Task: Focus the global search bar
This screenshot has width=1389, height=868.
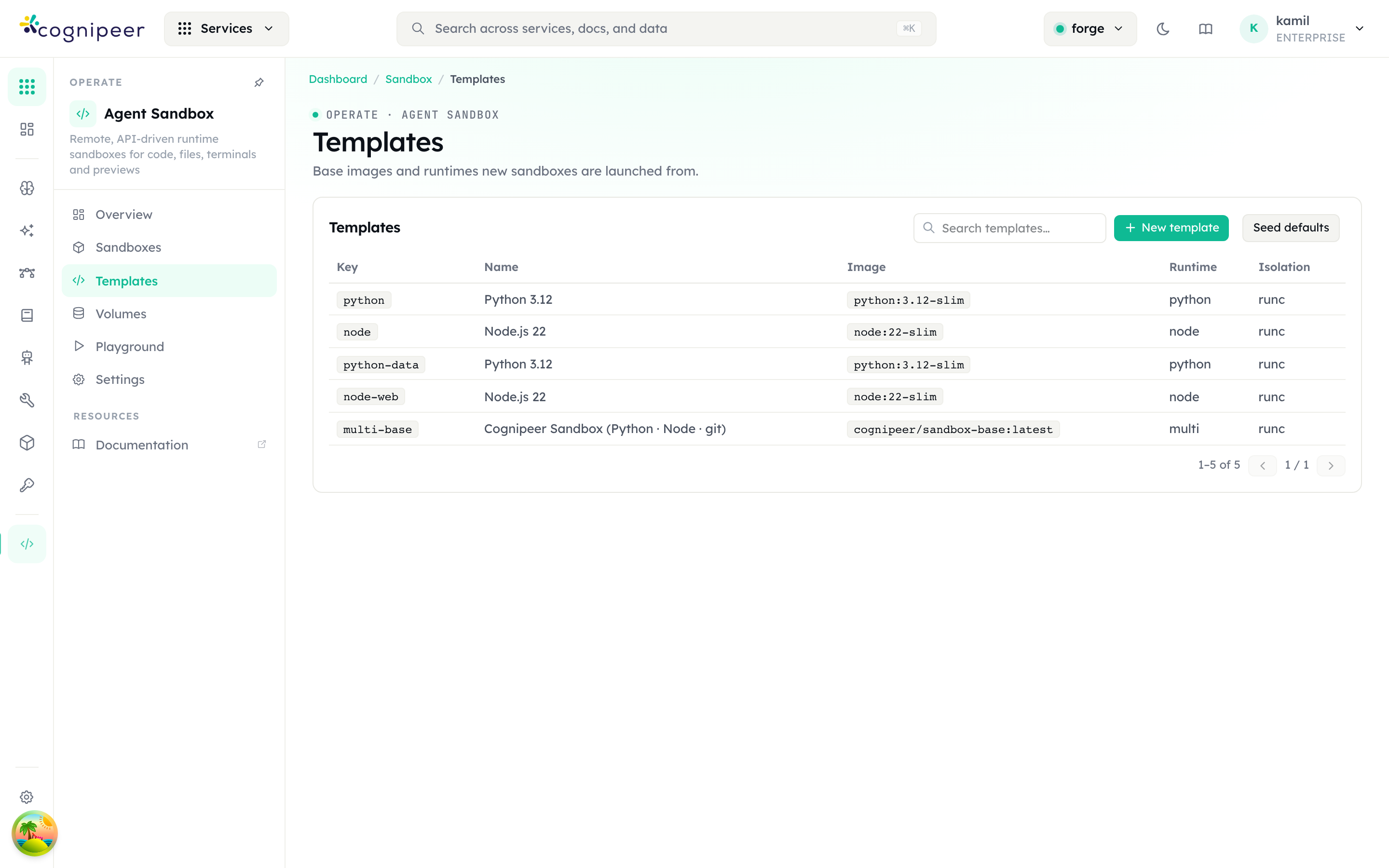Action: pos(666,29)
